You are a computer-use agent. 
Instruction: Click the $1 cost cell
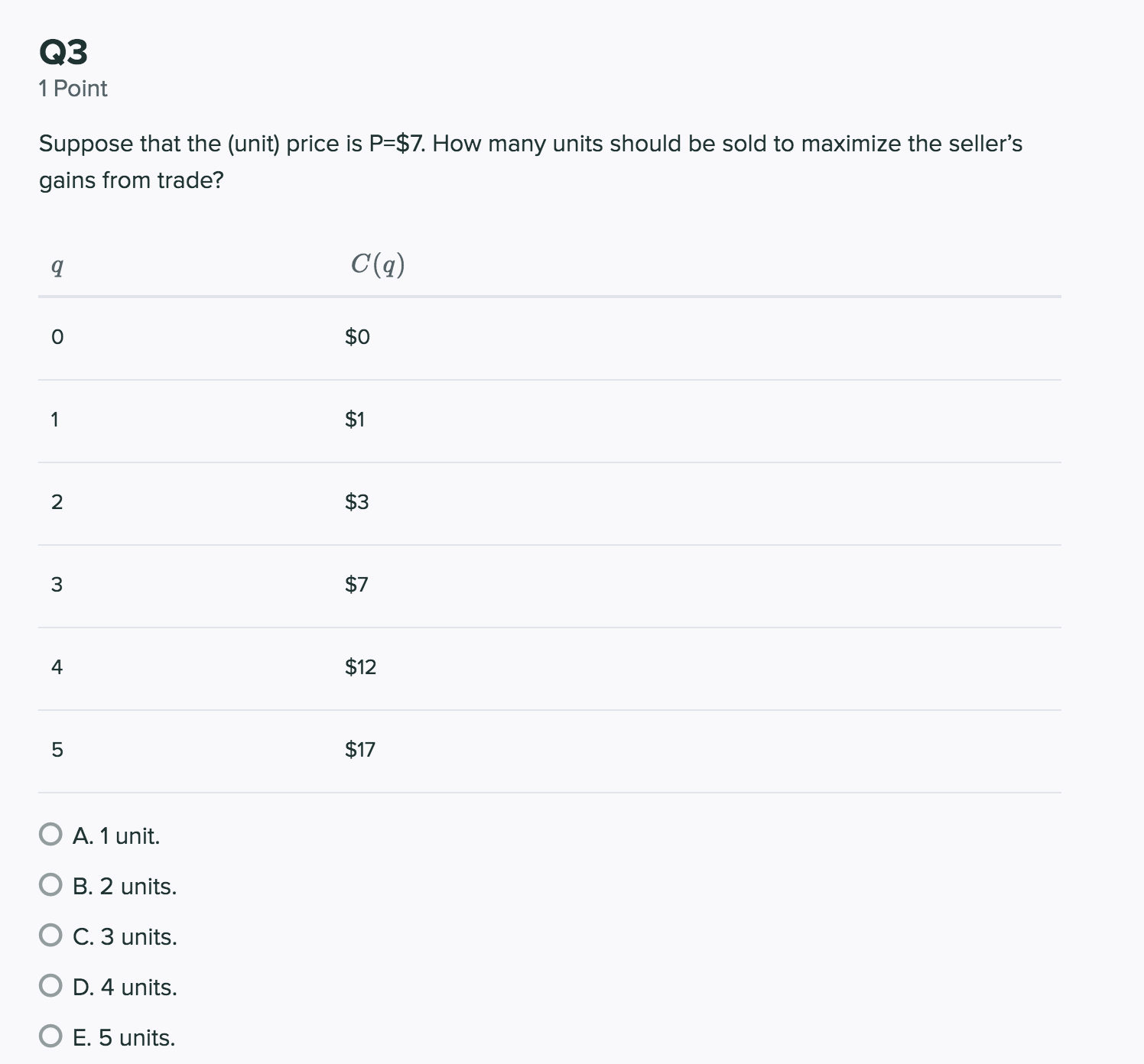tap(354, 418)
